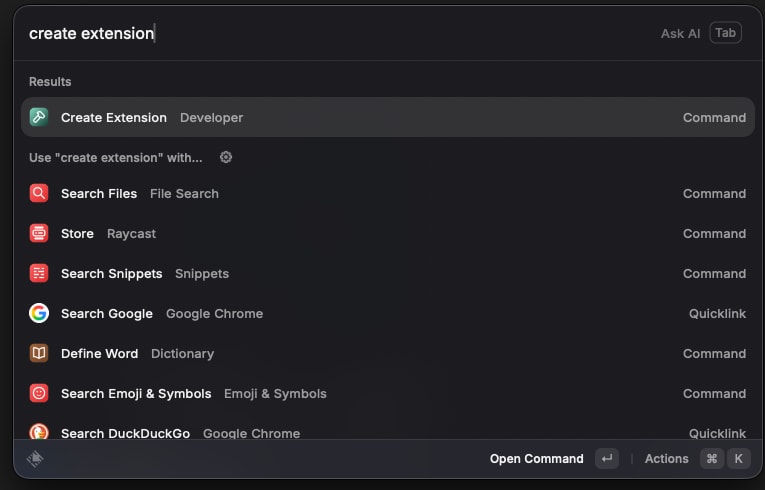Click 'Quicklink' label on Search Google row
The width and height of the screenshot is (765, 490).
[x=717, y=314]
